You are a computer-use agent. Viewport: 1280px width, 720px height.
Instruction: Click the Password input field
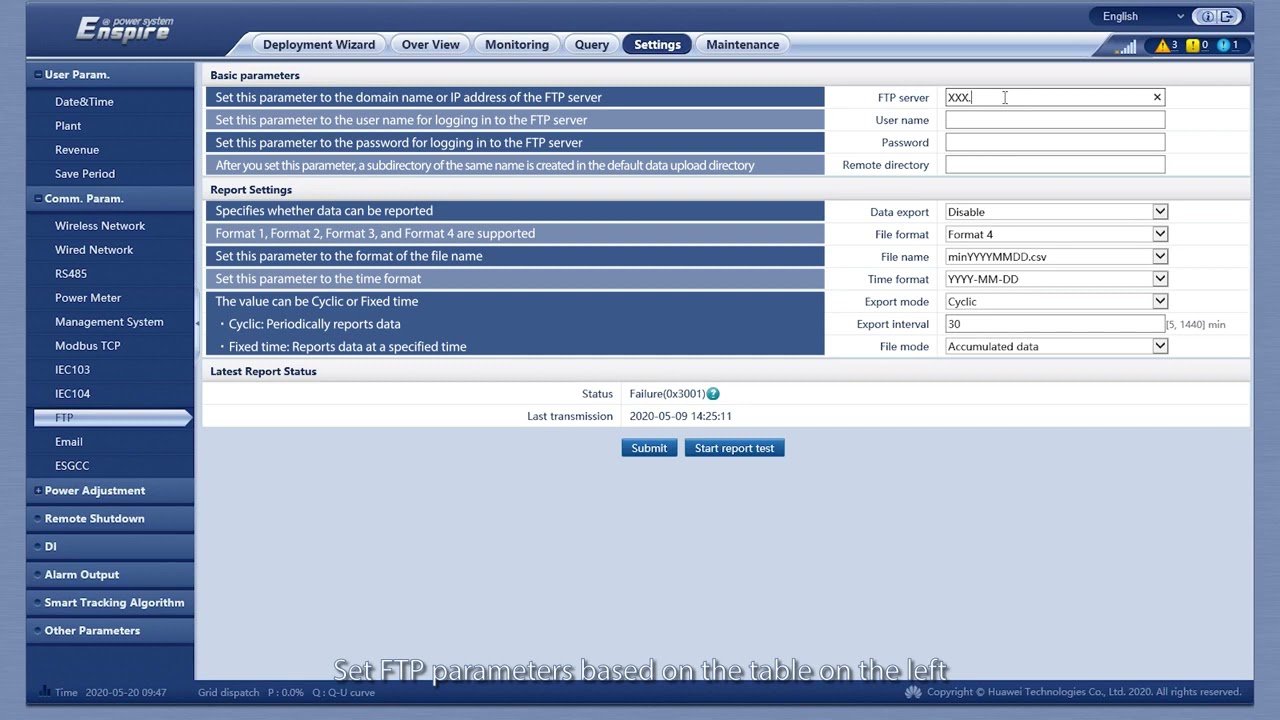(1055, 142)
